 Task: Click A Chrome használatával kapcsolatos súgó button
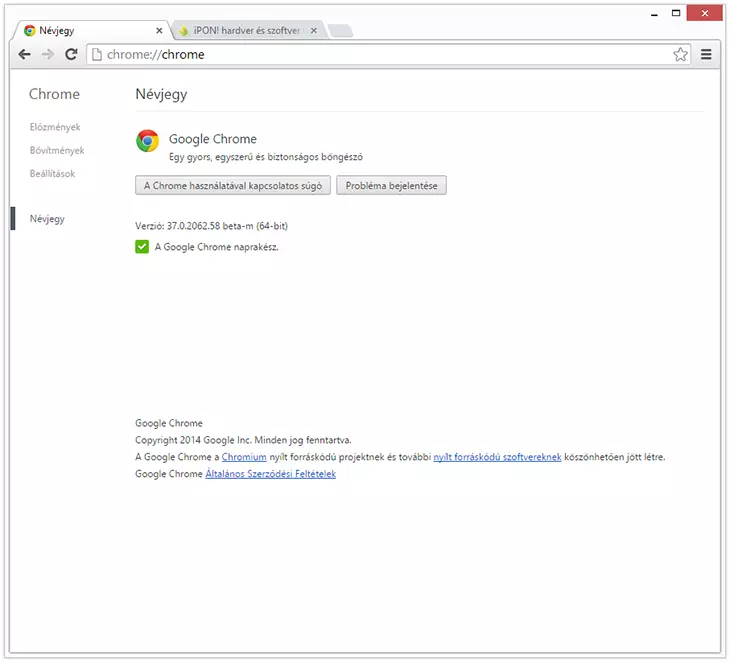click(233, 185)
